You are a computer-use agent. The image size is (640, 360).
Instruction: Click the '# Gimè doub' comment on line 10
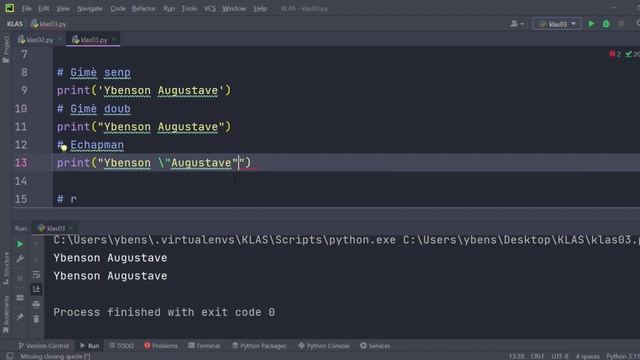[93, 109]
